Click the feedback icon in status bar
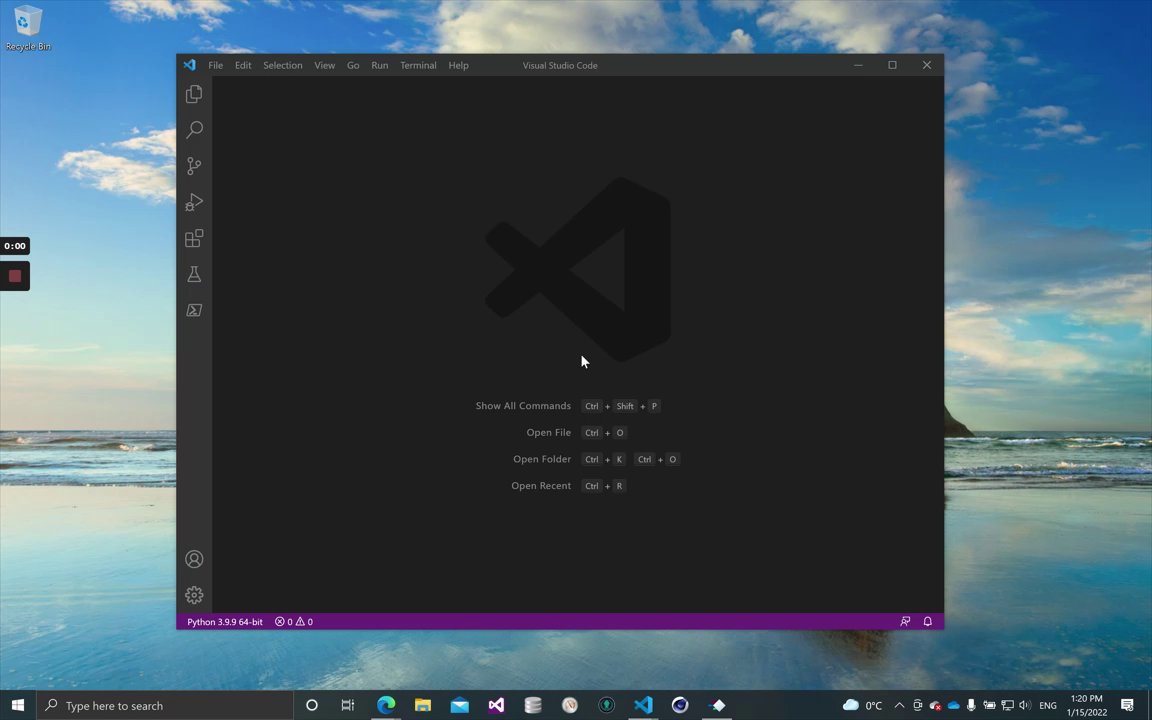Viewport: 1152px width, 720px height. [x=905, y=622]
